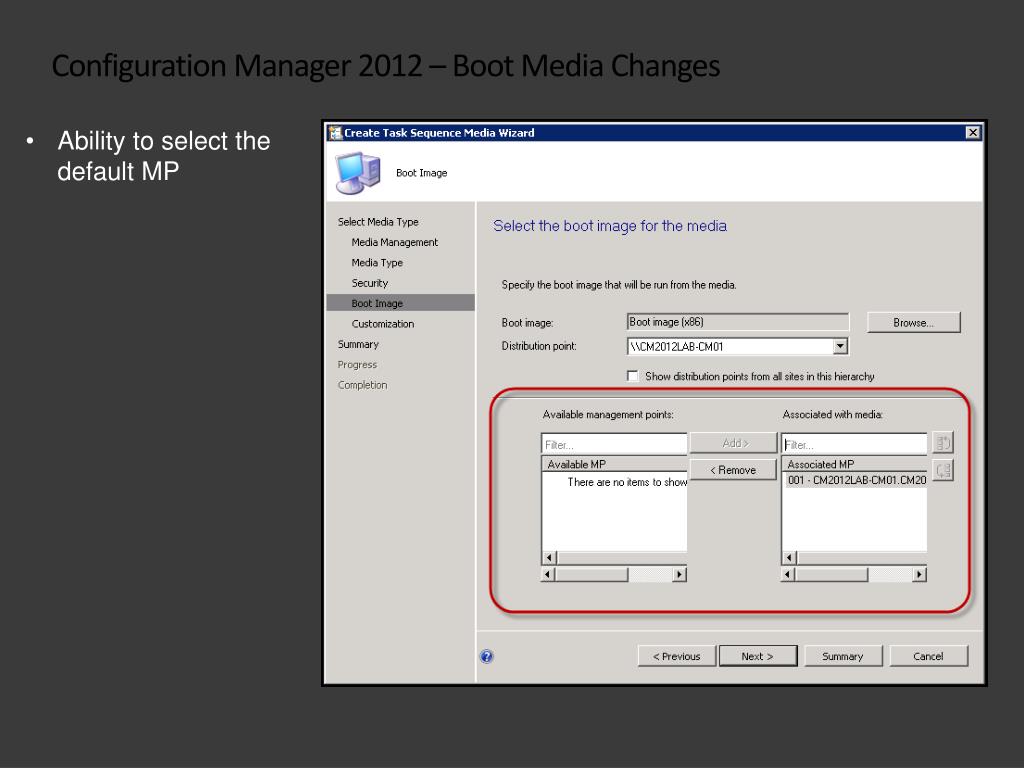Jump to the Security step
The image size is (1024, 768).
click(370, 283)
